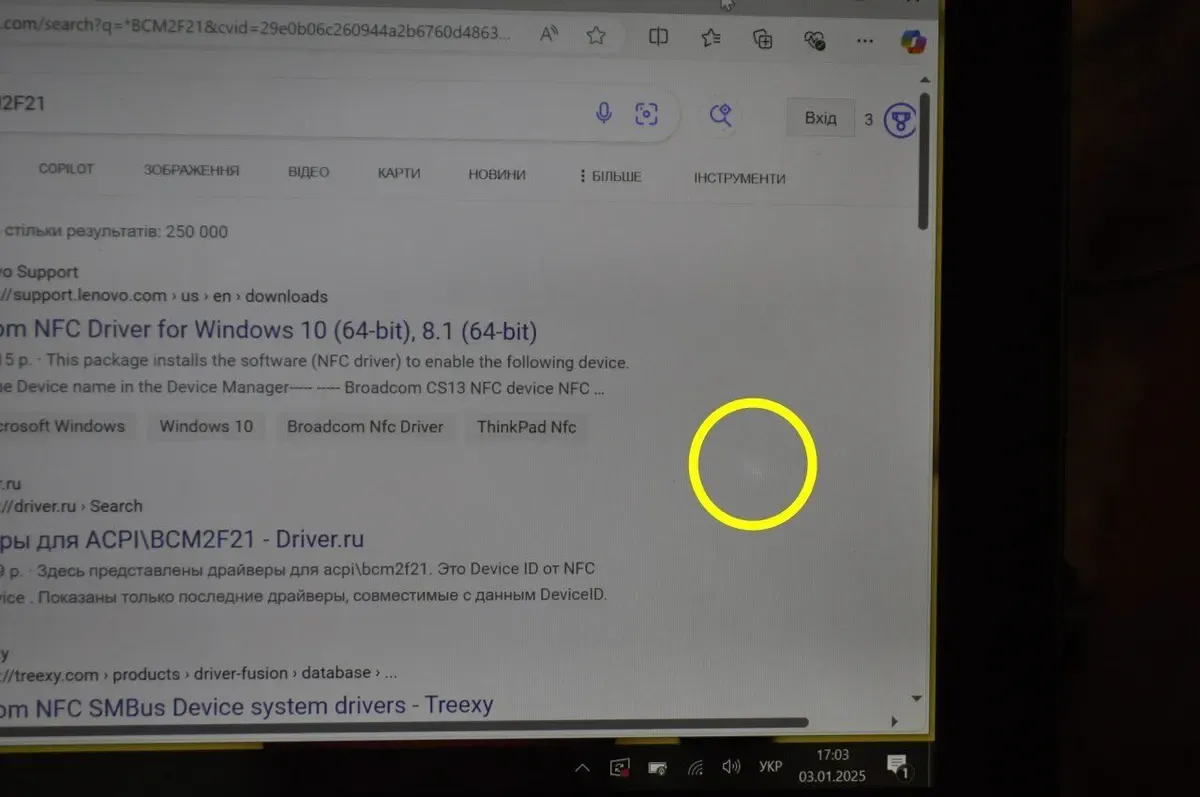Show hidden tray icons with chevron
Image resolution: width=1200 pixels, height=797 pixels.
(582, 768)
